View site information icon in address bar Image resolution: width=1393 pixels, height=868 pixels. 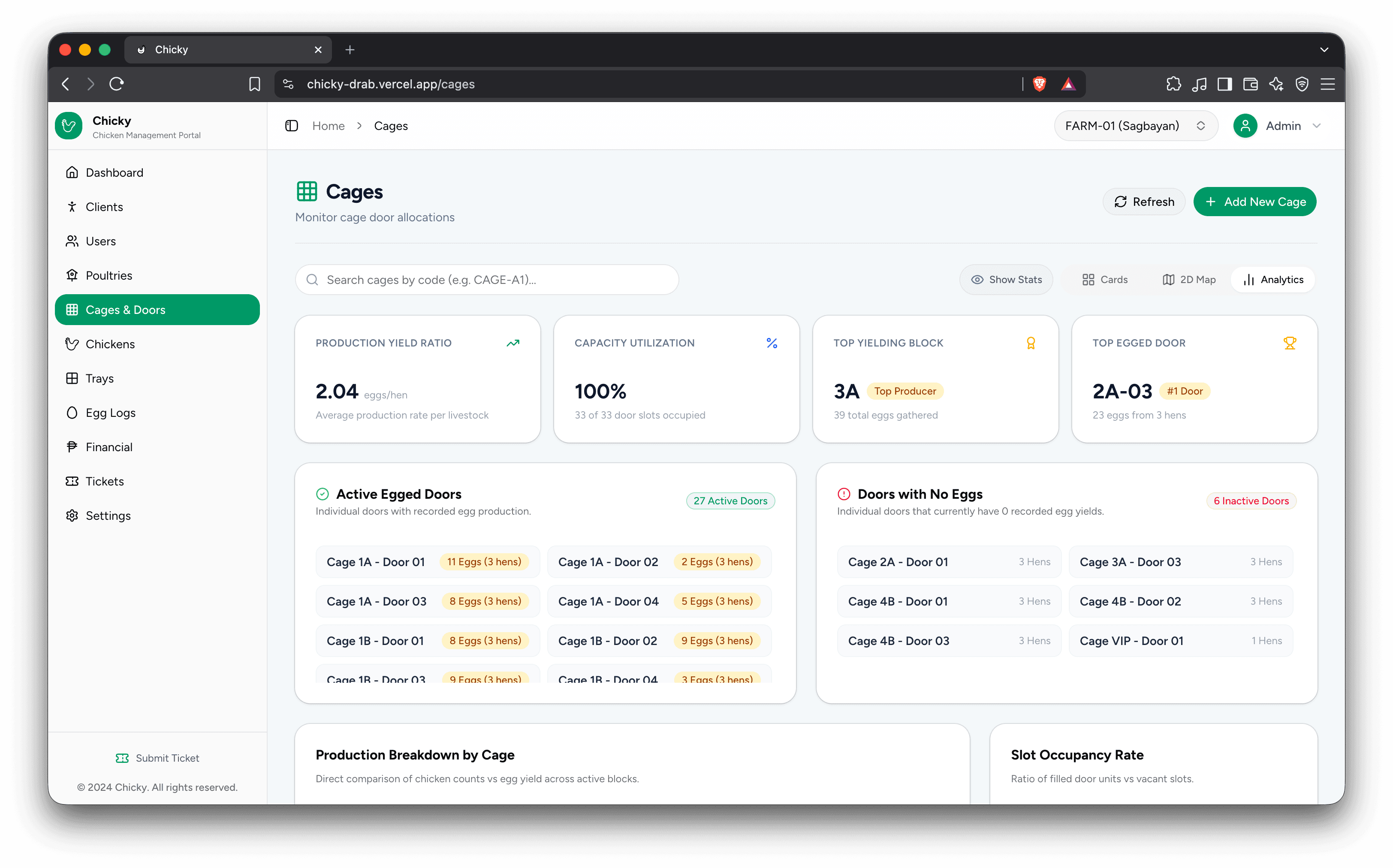(288, 84)
